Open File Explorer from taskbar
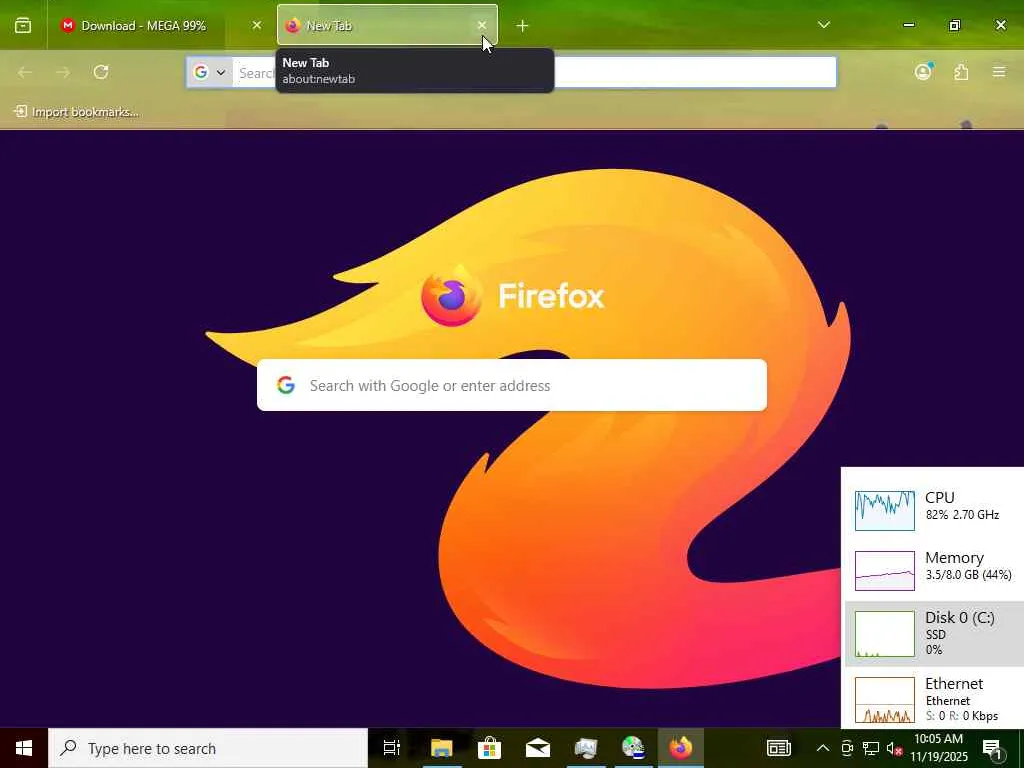 441,748
